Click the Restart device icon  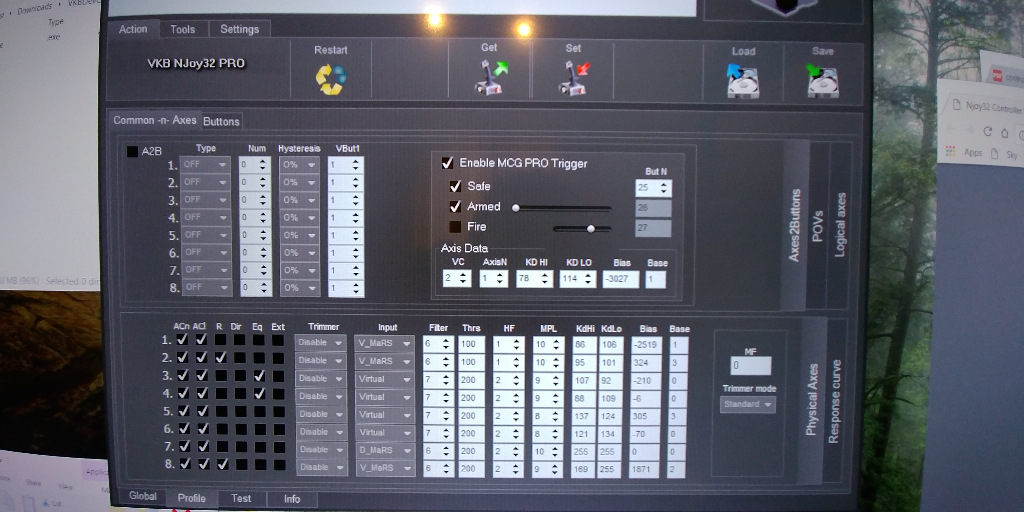coord(330,78)
